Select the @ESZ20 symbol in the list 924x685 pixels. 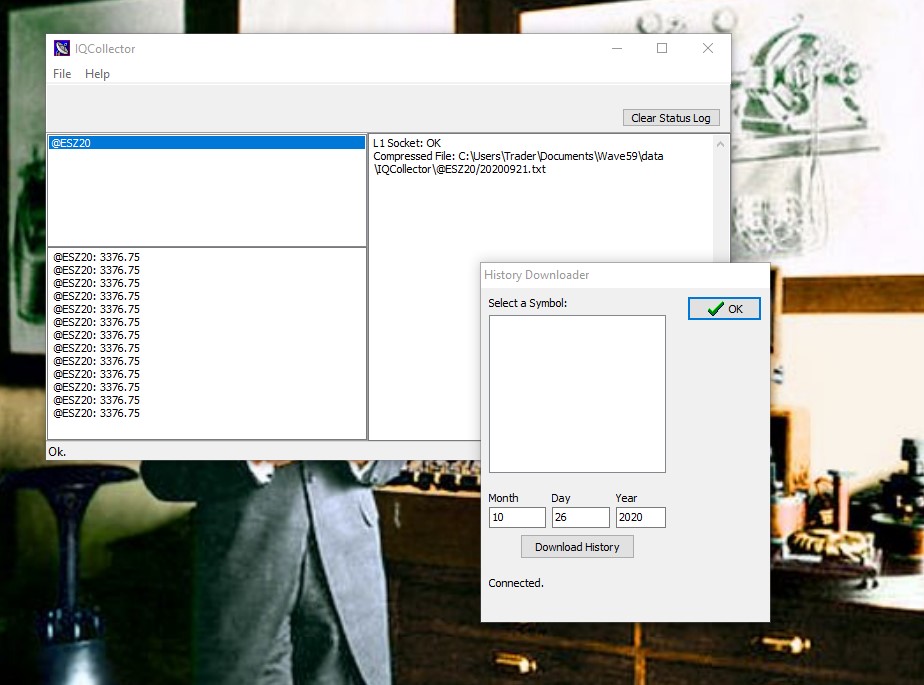(207, 143)
